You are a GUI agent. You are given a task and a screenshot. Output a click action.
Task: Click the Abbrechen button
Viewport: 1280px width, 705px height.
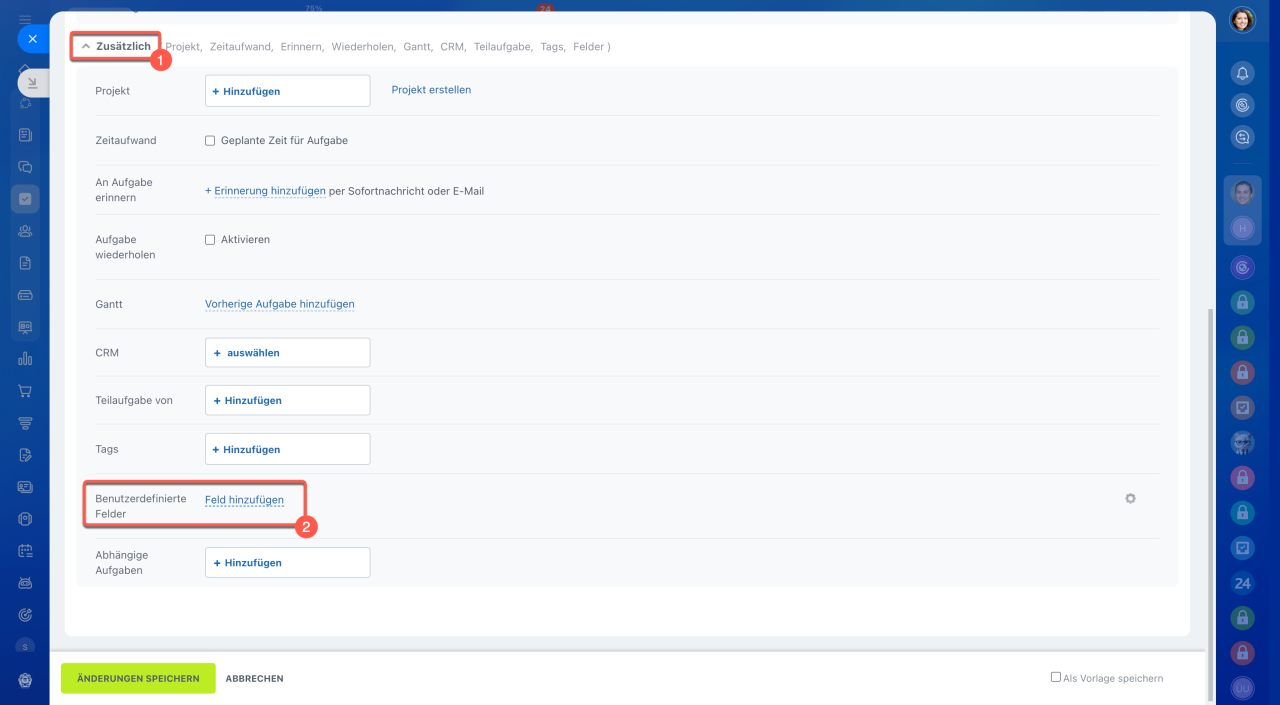[255, 679]
